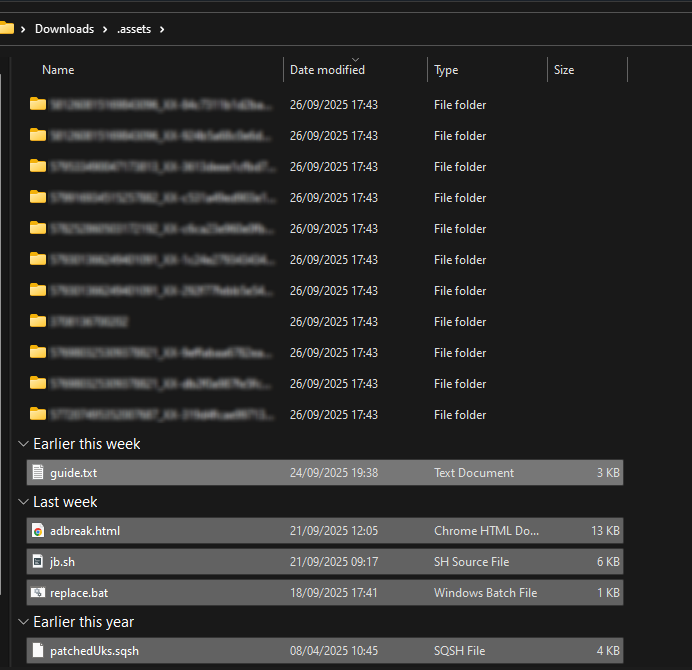692x670 pixels.
Task: Sort by the Date modified column header
Action: pyautogui.click(x=327, y=70)
